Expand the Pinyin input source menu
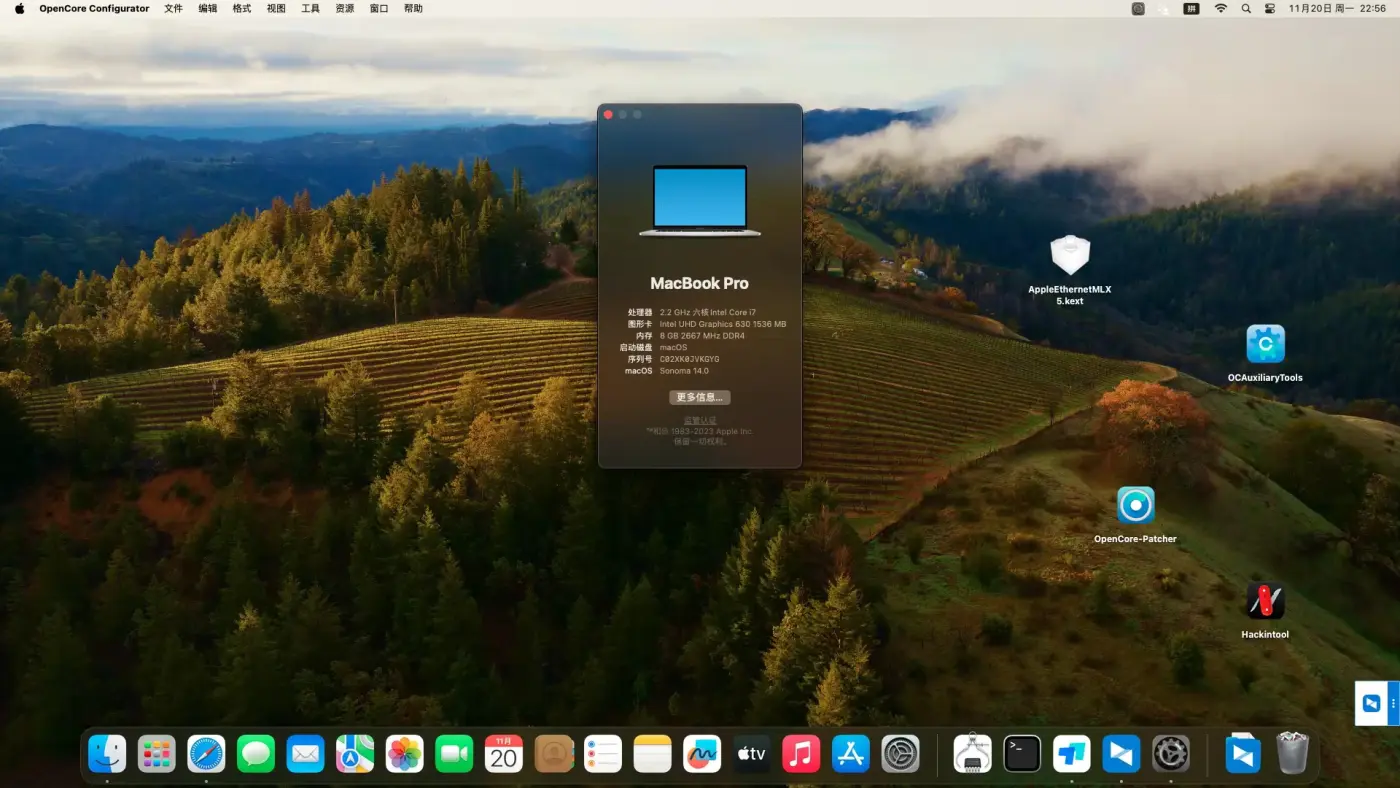 [x=1191, y=8]
